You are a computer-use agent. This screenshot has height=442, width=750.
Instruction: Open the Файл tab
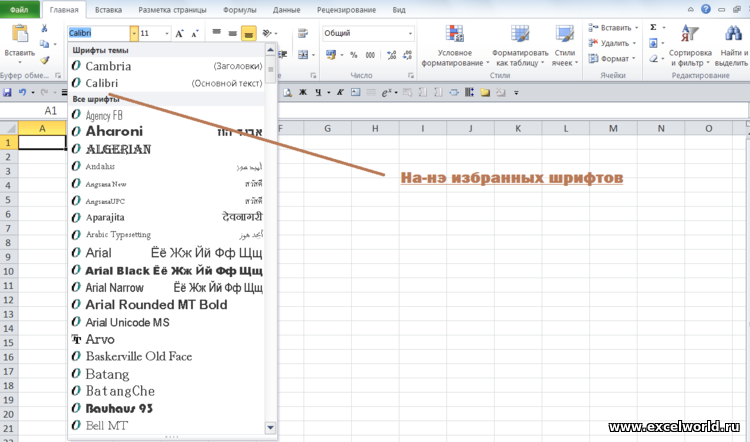pyautogui.click(x=19, y=9)
